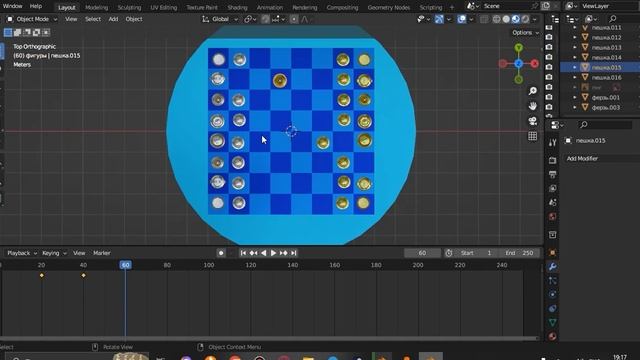Screen dimensions: 640x360
Task: Open the Physics properties tab icon
Action: 552,295
